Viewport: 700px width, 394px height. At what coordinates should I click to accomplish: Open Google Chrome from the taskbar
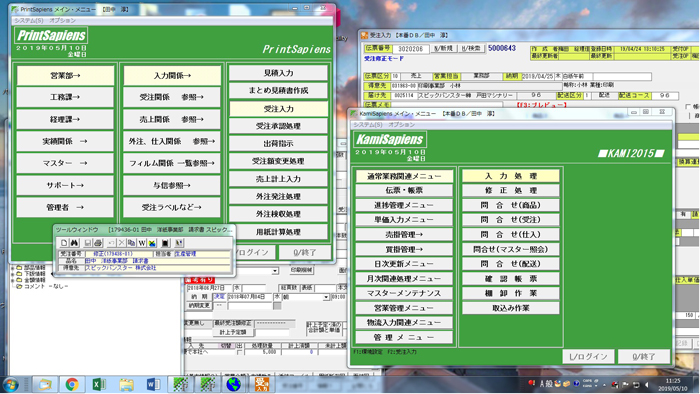(72, 384)
